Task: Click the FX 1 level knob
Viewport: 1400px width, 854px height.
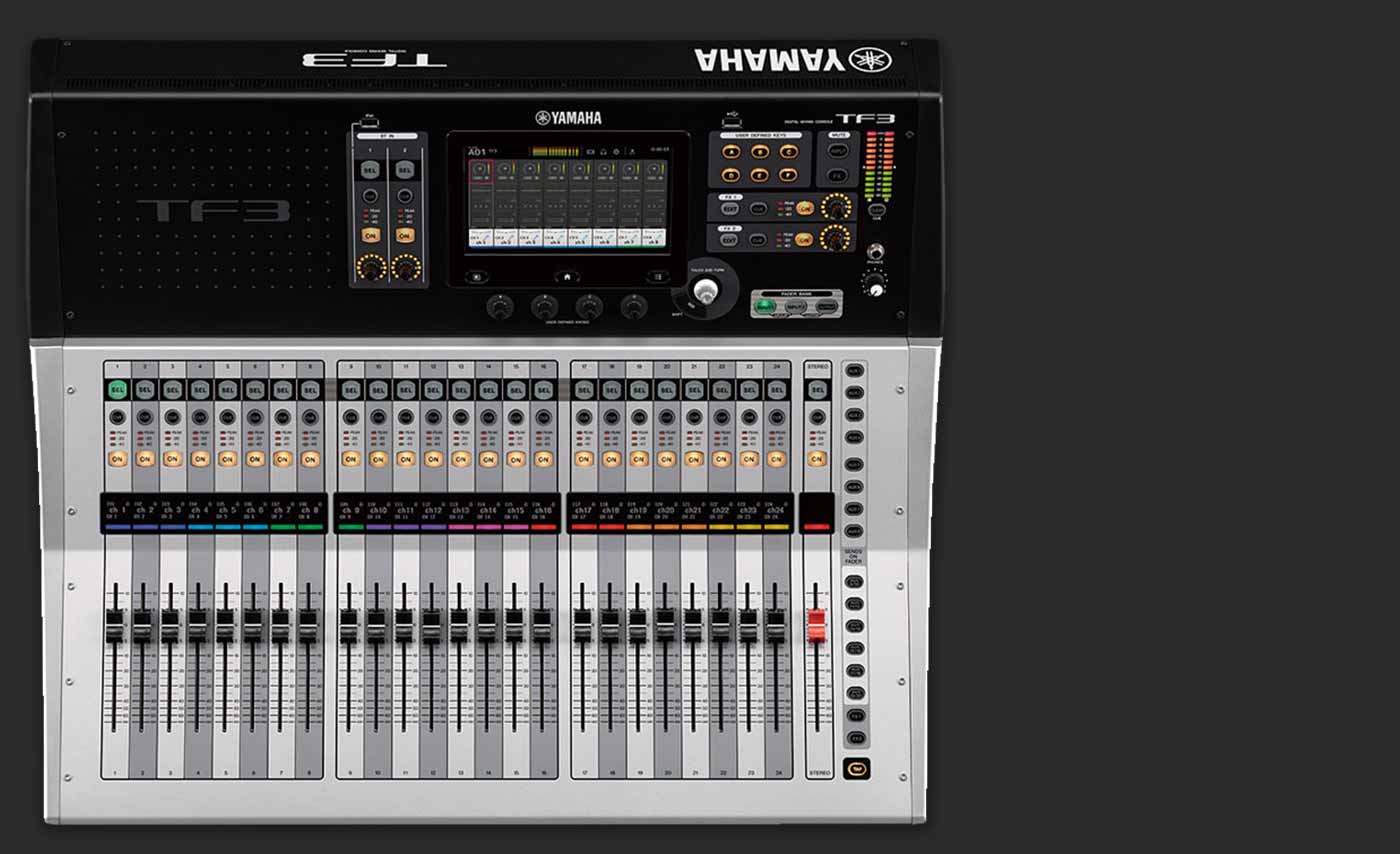Action: click(836, 206)
